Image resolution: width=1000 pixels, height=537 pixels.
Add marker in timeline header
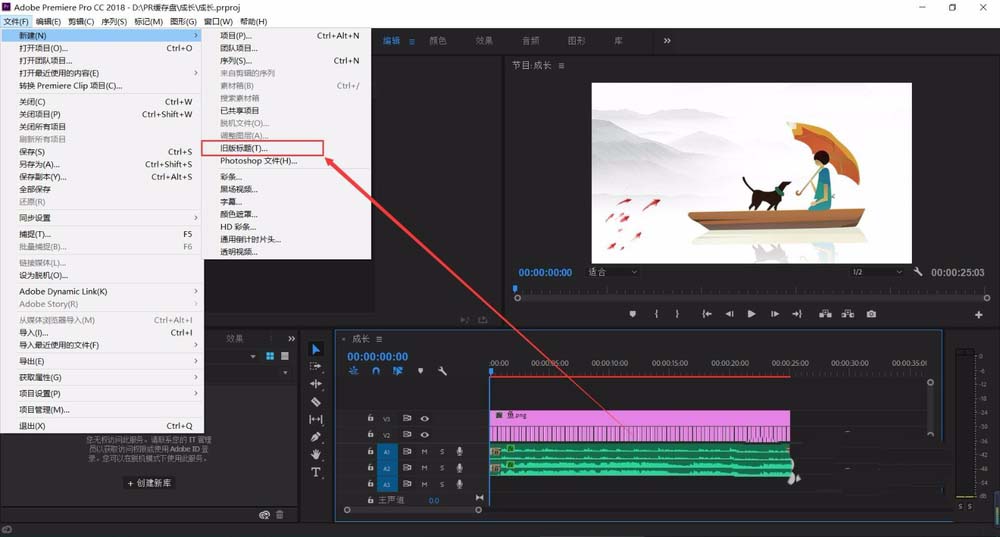point(420,371)
